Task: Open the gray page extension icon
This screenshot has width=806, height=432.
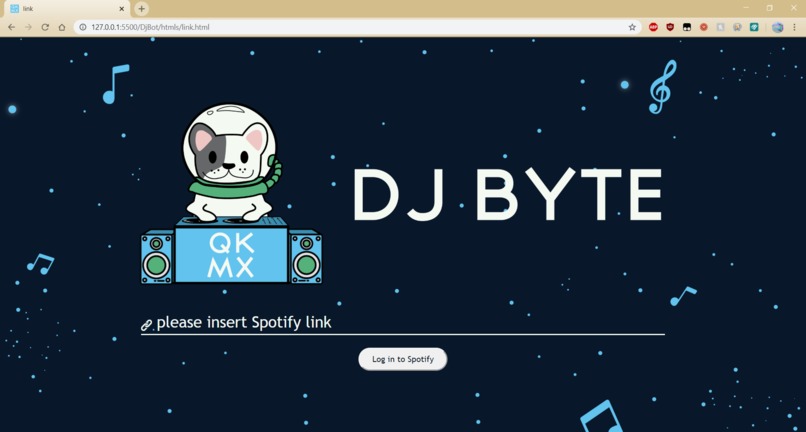Action: click(x=721, y=27)
